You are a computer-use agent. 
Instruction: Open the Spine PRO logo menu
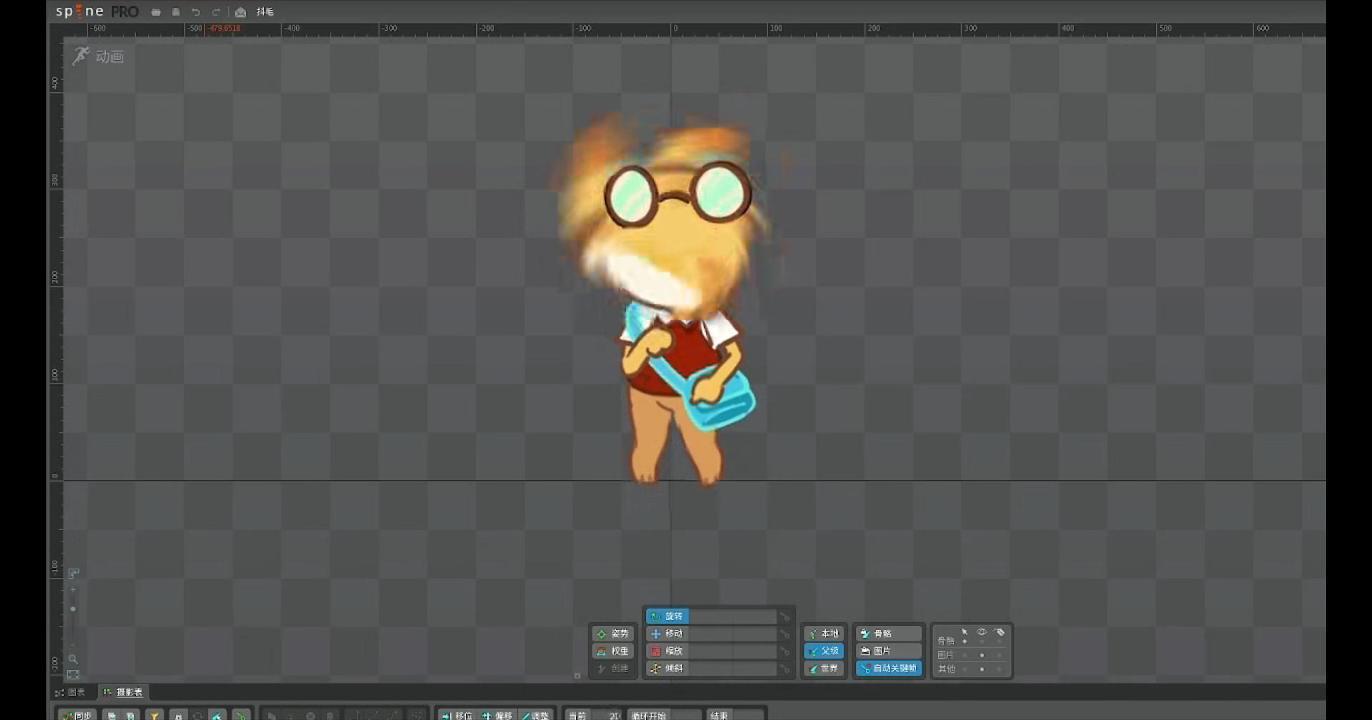pos(97,12)
